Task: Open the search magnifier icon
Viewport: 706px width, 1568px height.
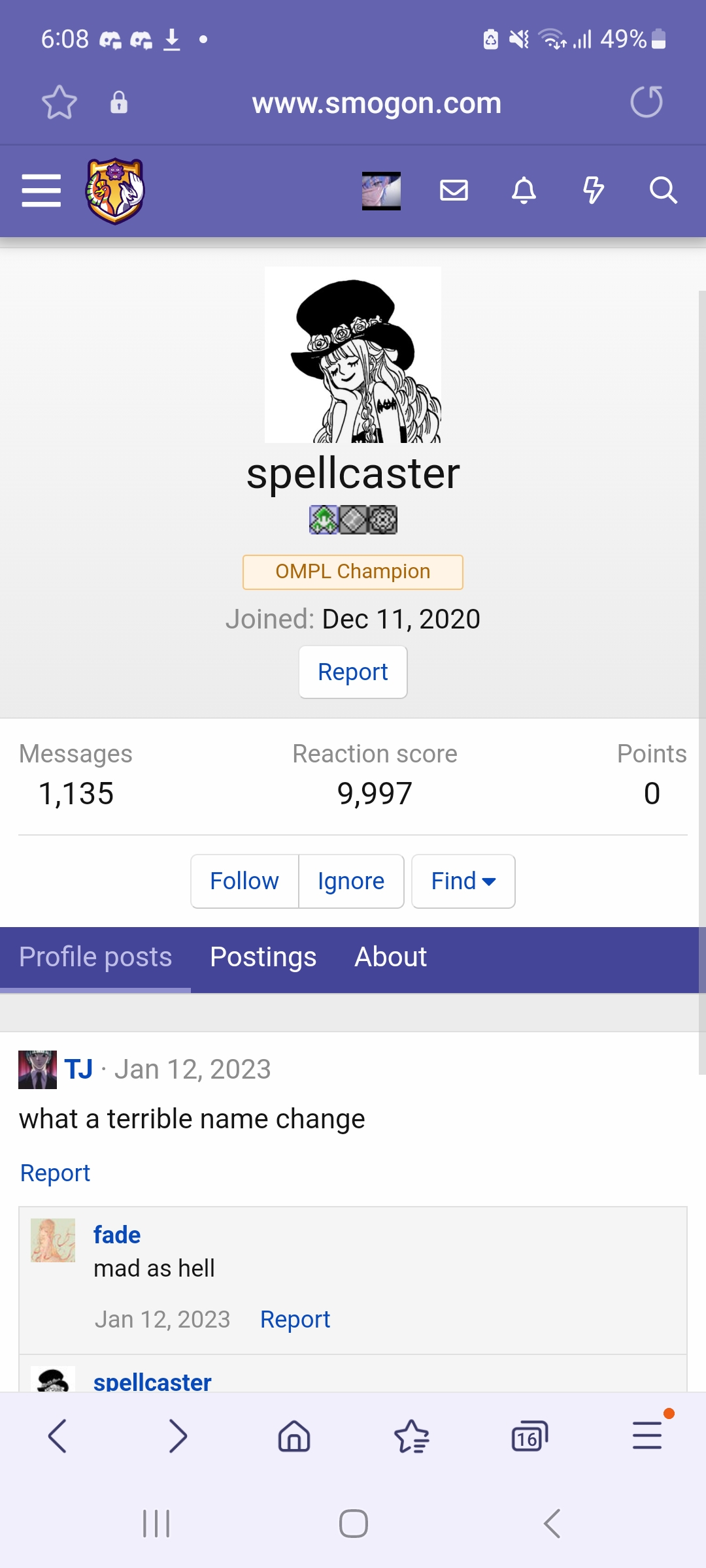Action: pyautogui.click(x=663, y=191)
